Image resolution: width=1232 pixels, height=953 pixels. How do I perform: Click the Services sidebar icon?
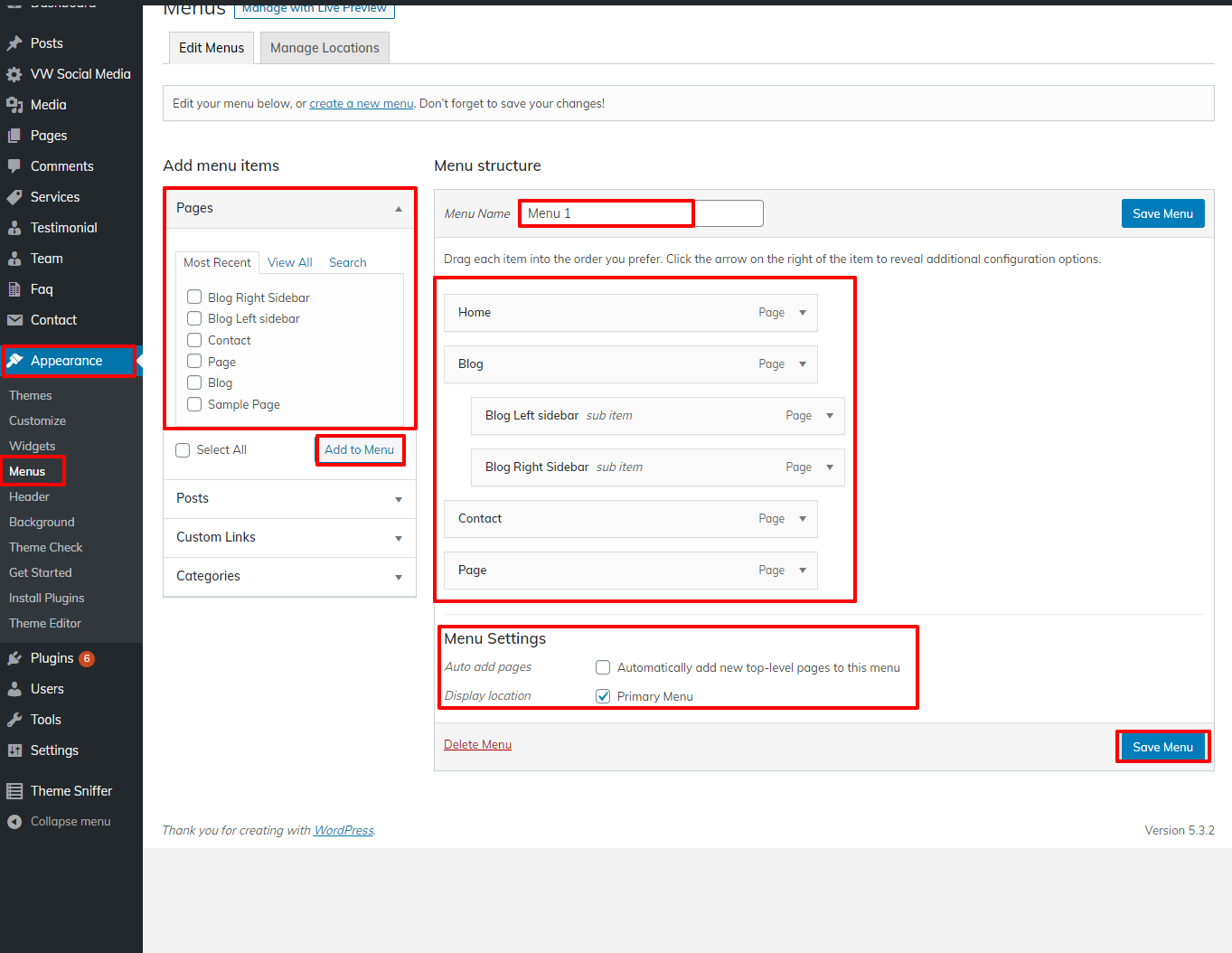click(15, 196)
